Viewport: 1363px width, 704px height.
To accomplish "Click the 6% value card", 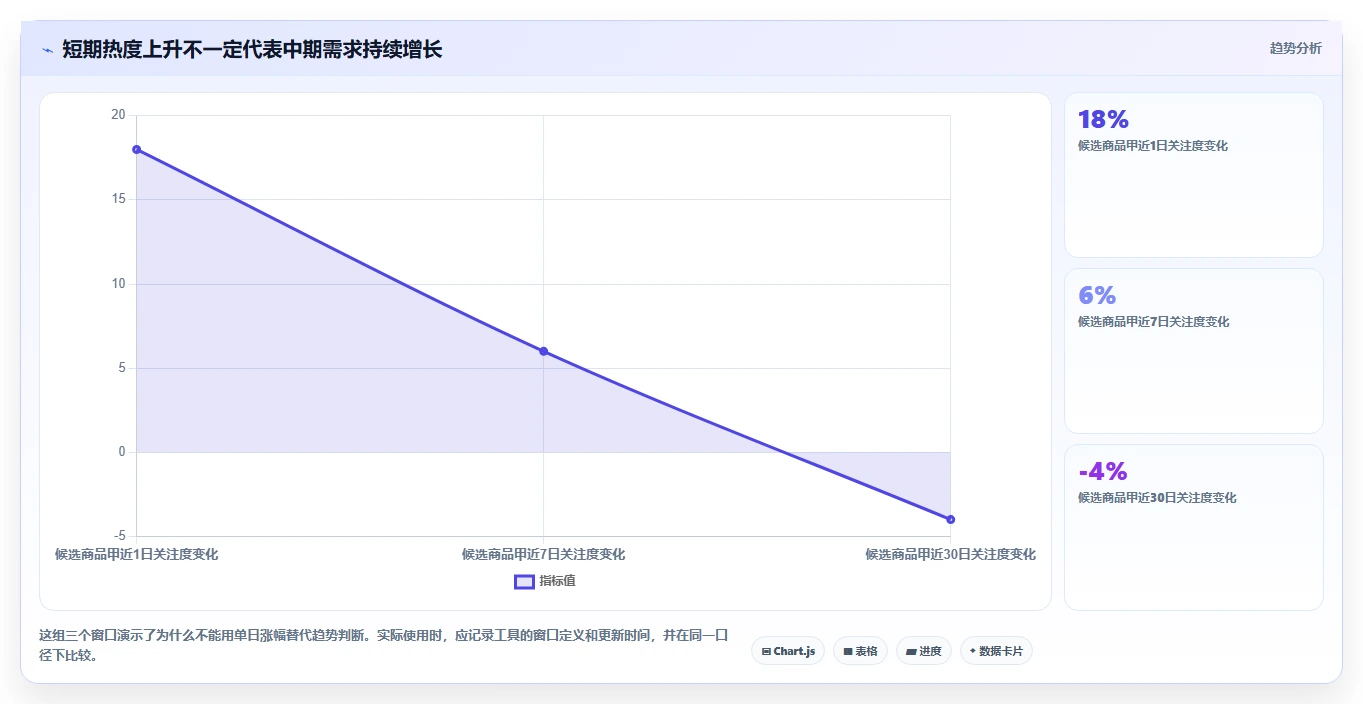I will 1193,351.
